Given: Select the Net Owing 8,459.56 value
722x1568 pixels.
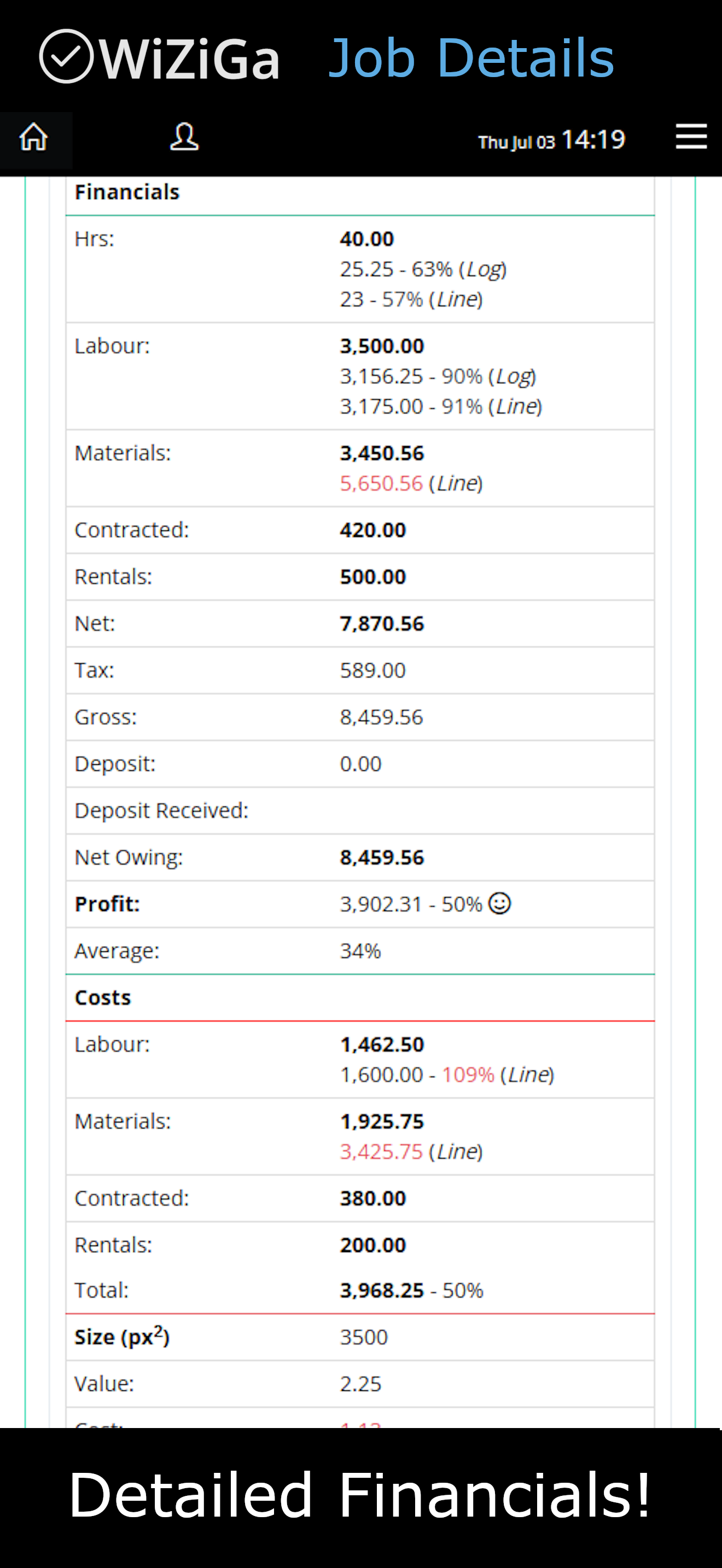Looking at the screenshot, I should click(x=382, y=858).
